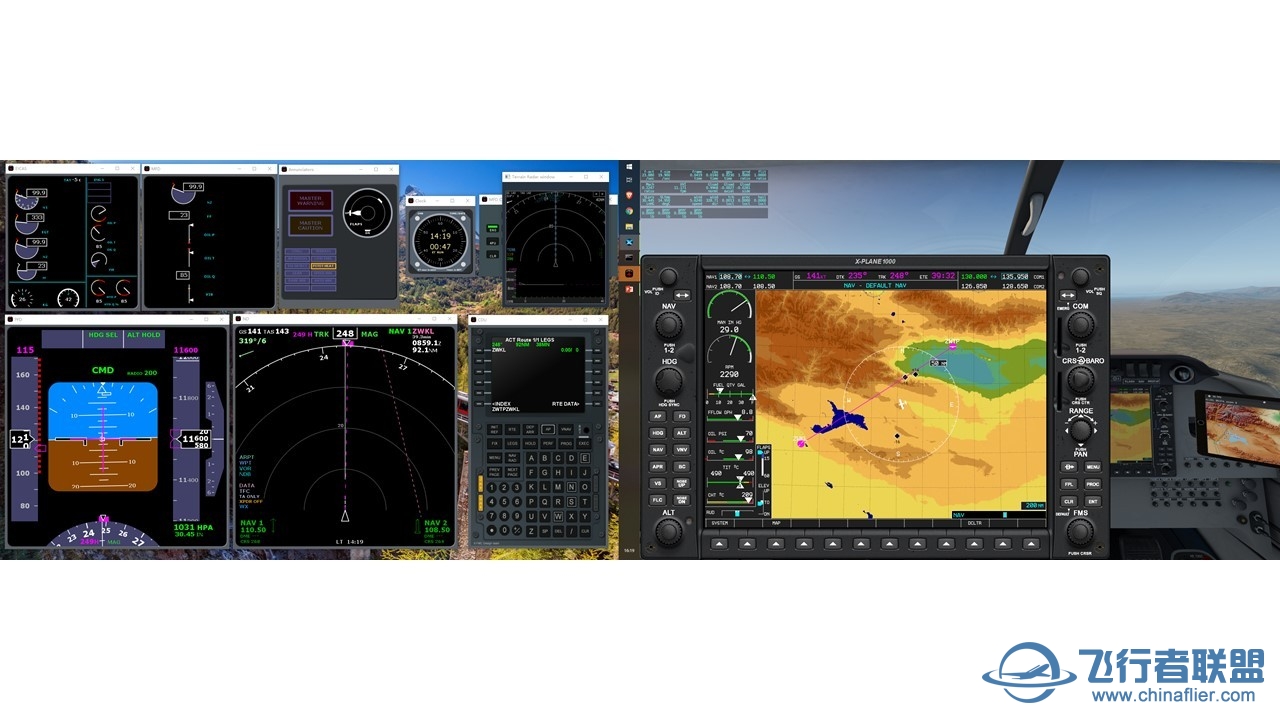Viewport: 1280px width, 720px height.
Task: Open the INIT REF page on the CDU
Action: (x=494, y=429)
